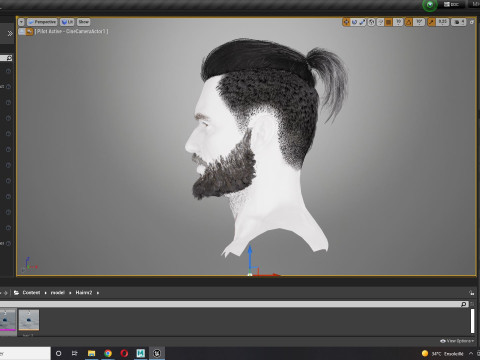Select the third folder in breadcrumb path
480x360 pixels.
pyautogui.click(x=84, y=293)
